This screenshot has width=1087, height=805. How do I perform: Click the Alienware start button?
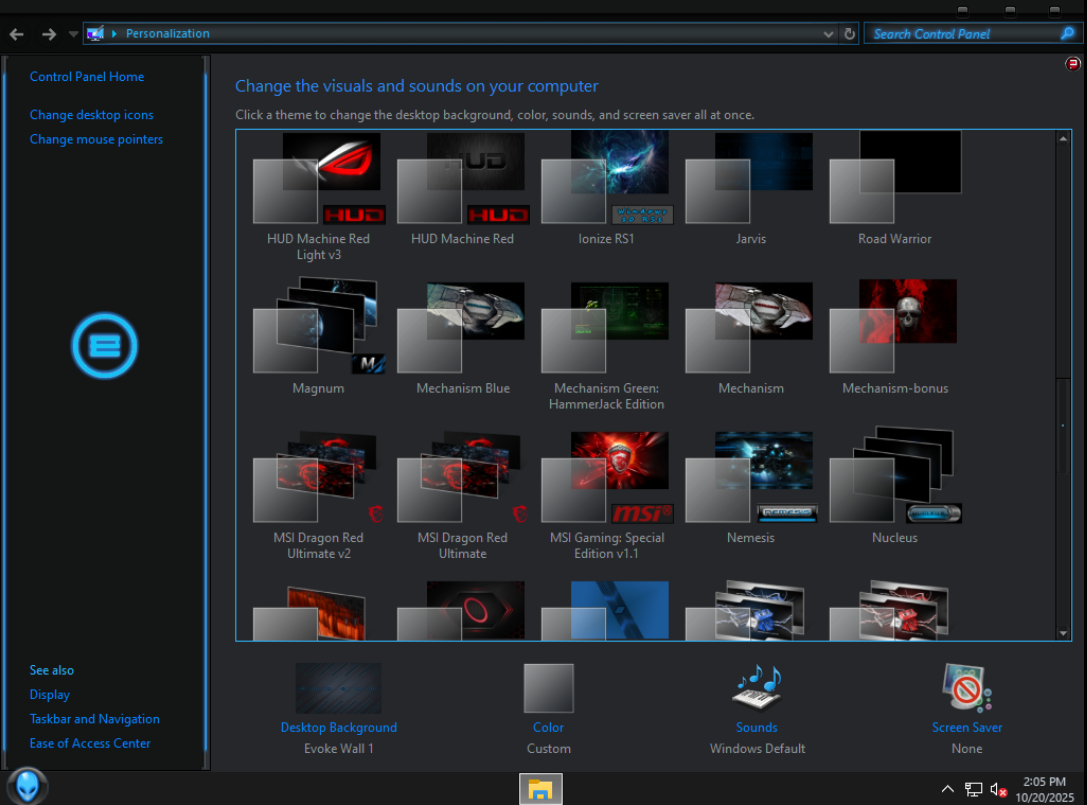[x=27, y=787]
